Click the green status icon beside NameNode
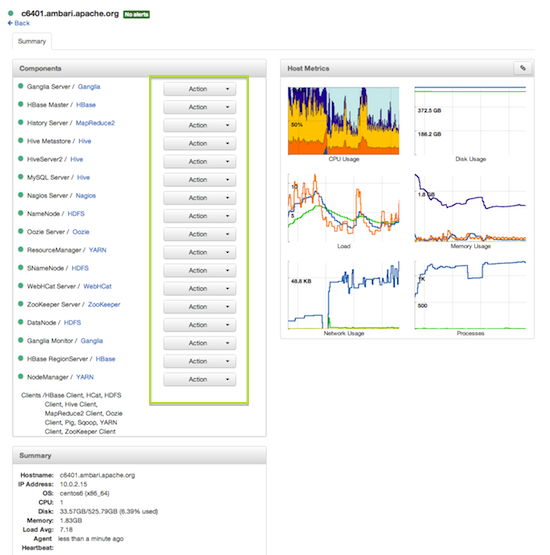Viewport: 550px width, 555px height. coord(21,213)
